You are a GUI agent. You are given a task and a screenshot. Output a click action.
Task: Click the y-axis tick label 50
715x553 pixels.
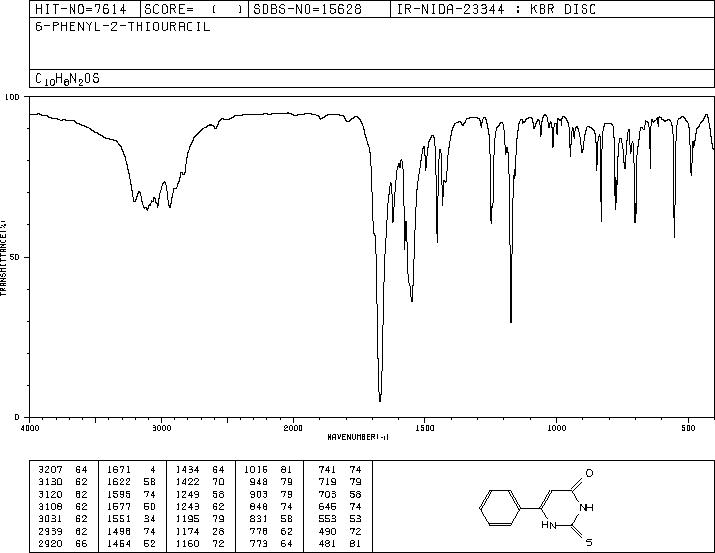coord(15,257)
